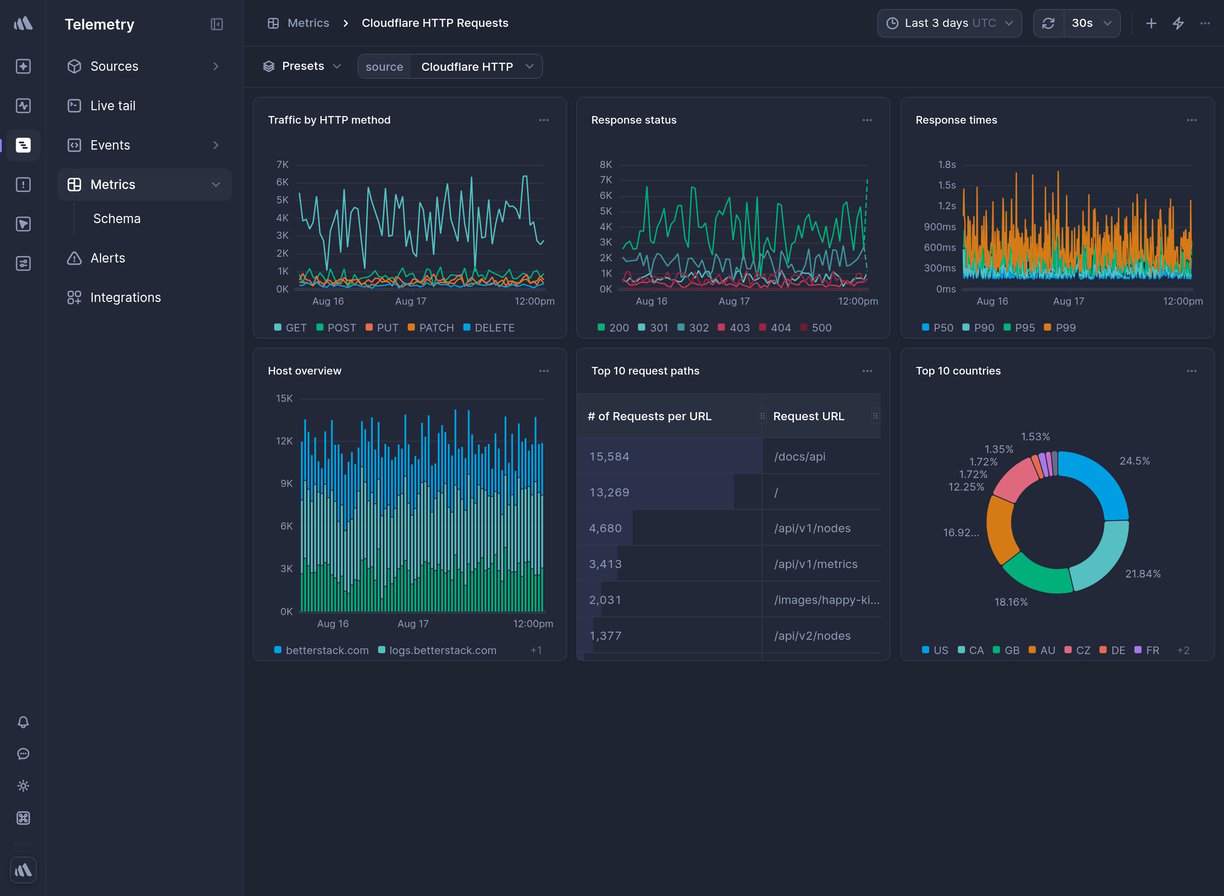The image size is (1224, 896).
Task: Expand the Events chevron
Action: (x=216, y=145)
